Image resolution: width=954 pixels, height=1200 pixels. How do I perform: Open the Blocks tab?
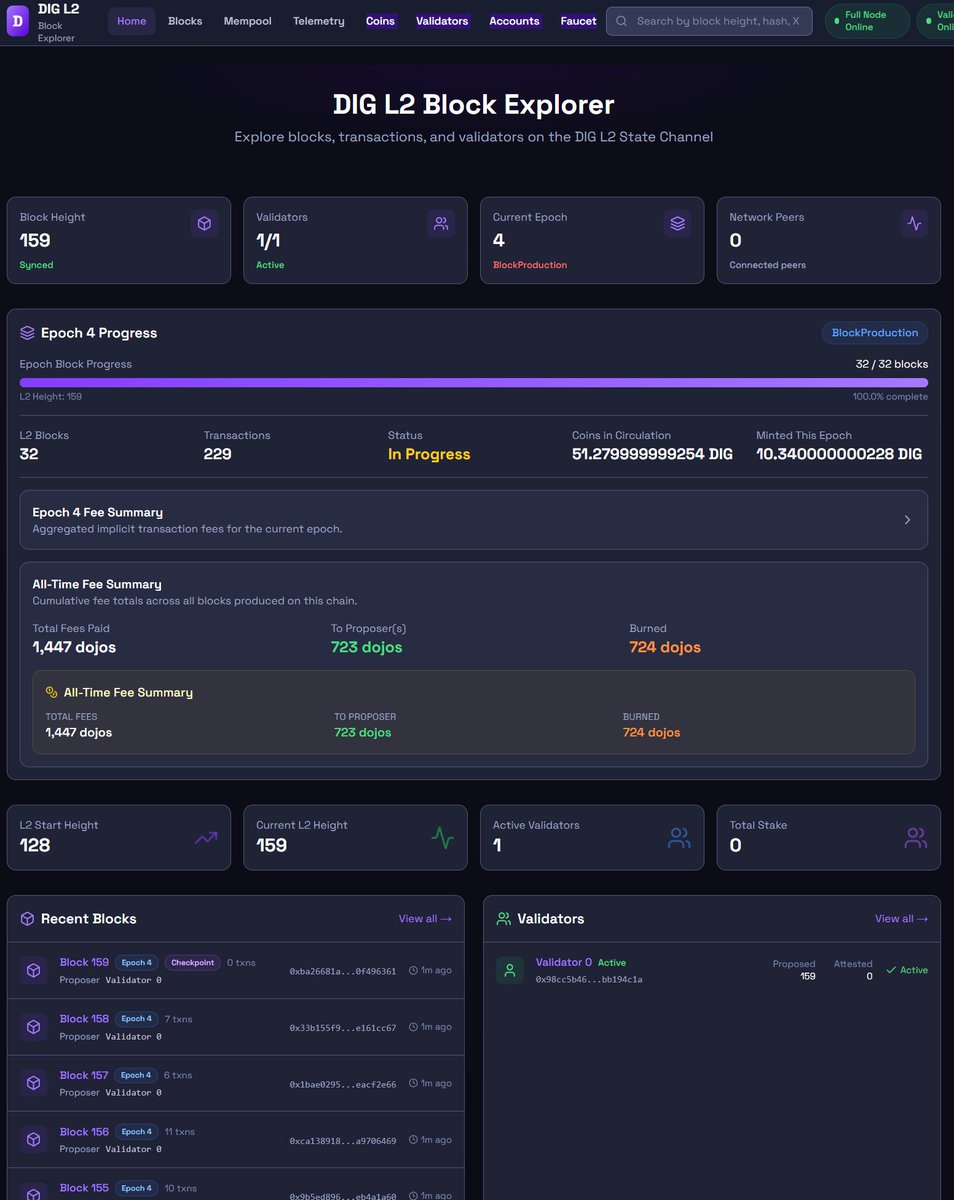click(x=185, y=21)
